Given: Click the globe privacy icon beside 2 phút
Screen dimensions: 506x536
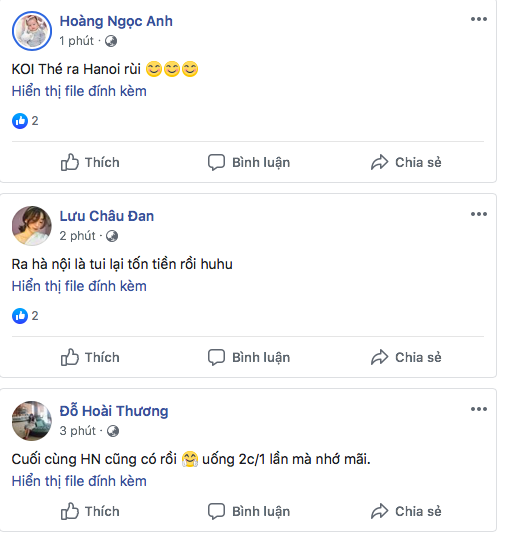Looking at the screenshot, I should click(112, 236).
